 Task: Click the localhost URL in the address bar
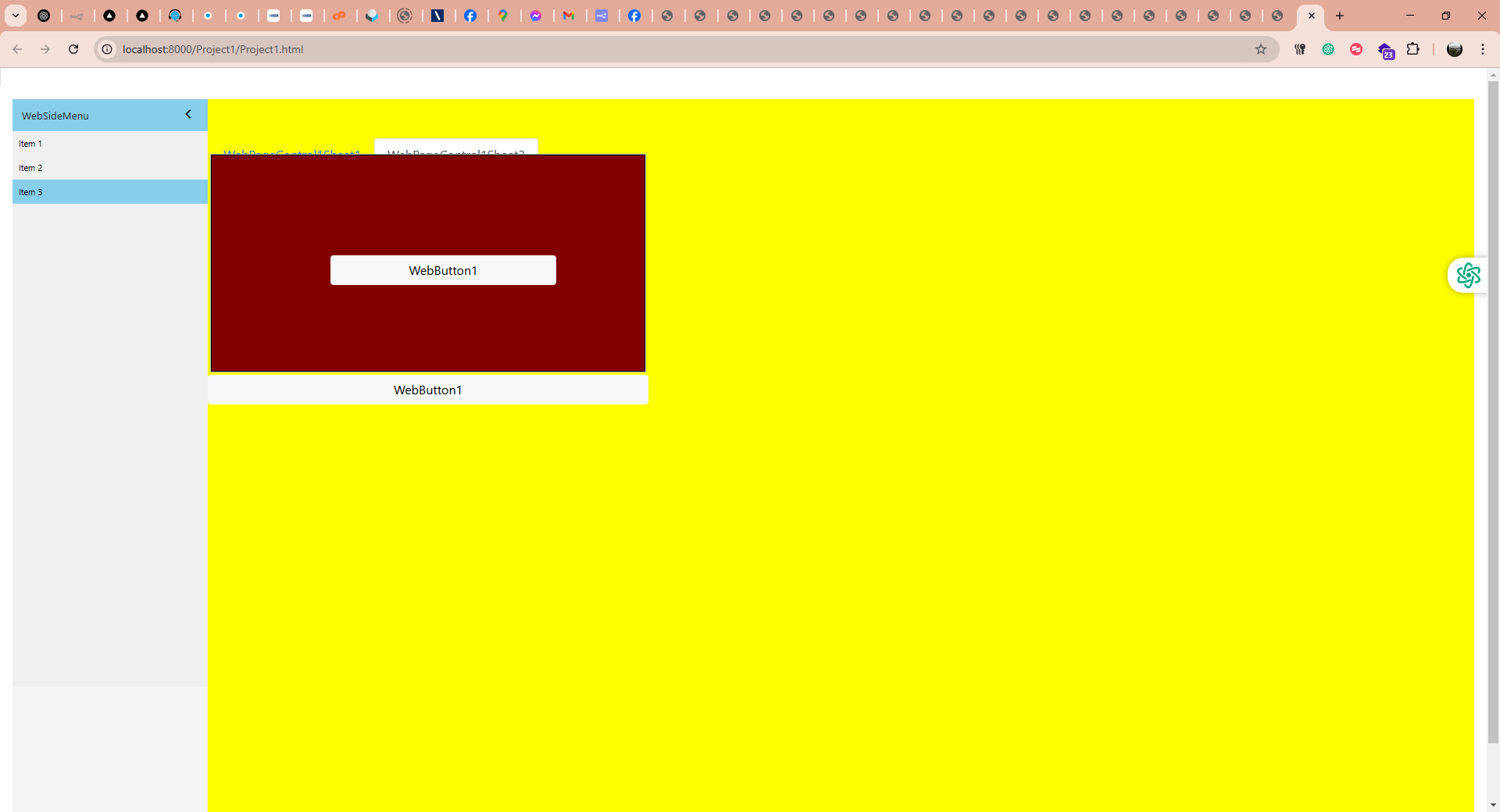[x=212, y=49]
